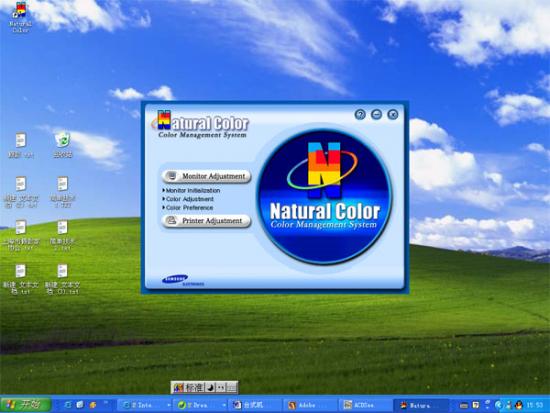The image size is (550, 413).
Task: Click the Natural Color taskbar button
Action: click(x=421, y=405)
